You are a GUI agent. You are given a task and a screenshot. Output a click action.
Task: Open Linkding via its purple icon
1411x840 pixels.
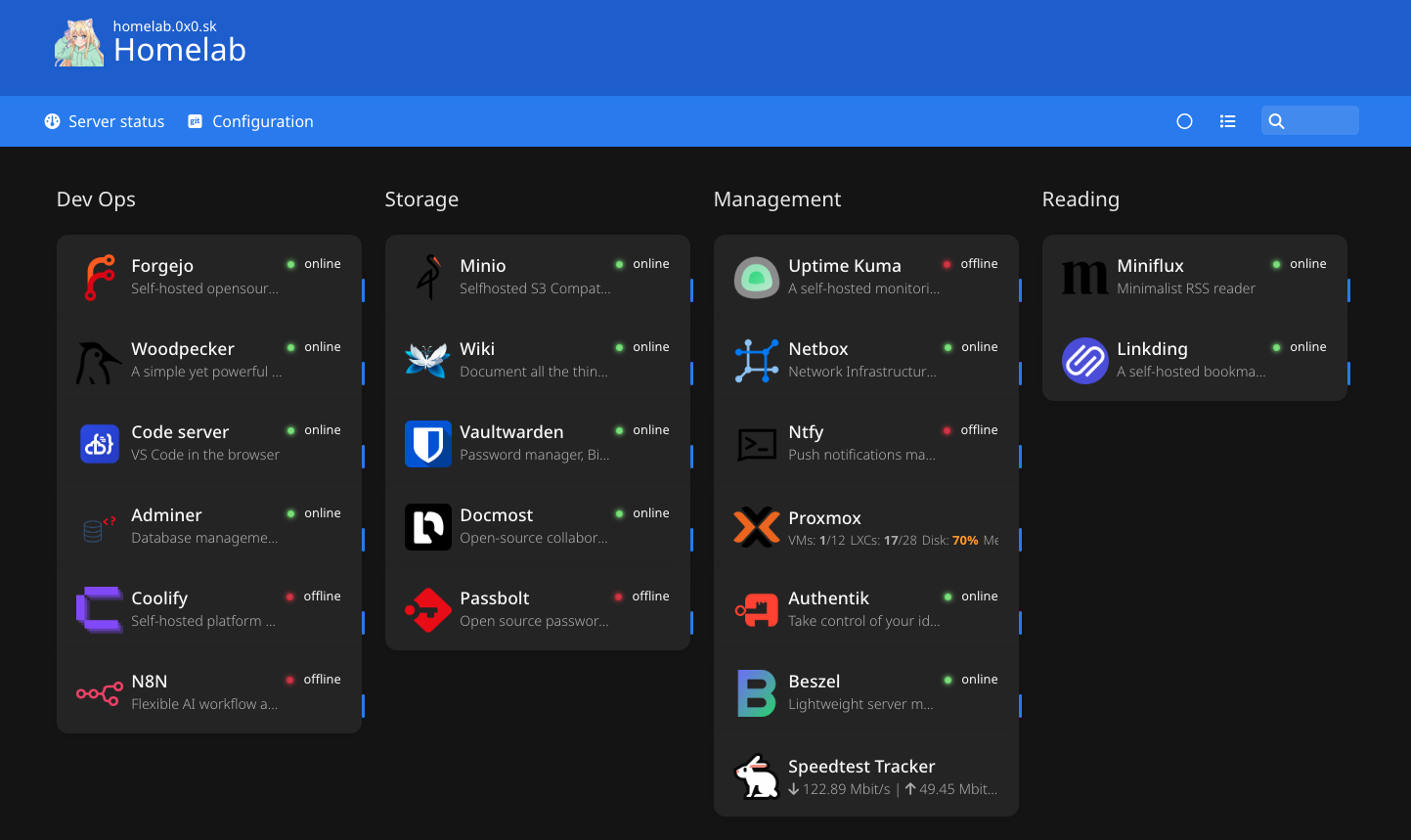tap(1085, 361)
